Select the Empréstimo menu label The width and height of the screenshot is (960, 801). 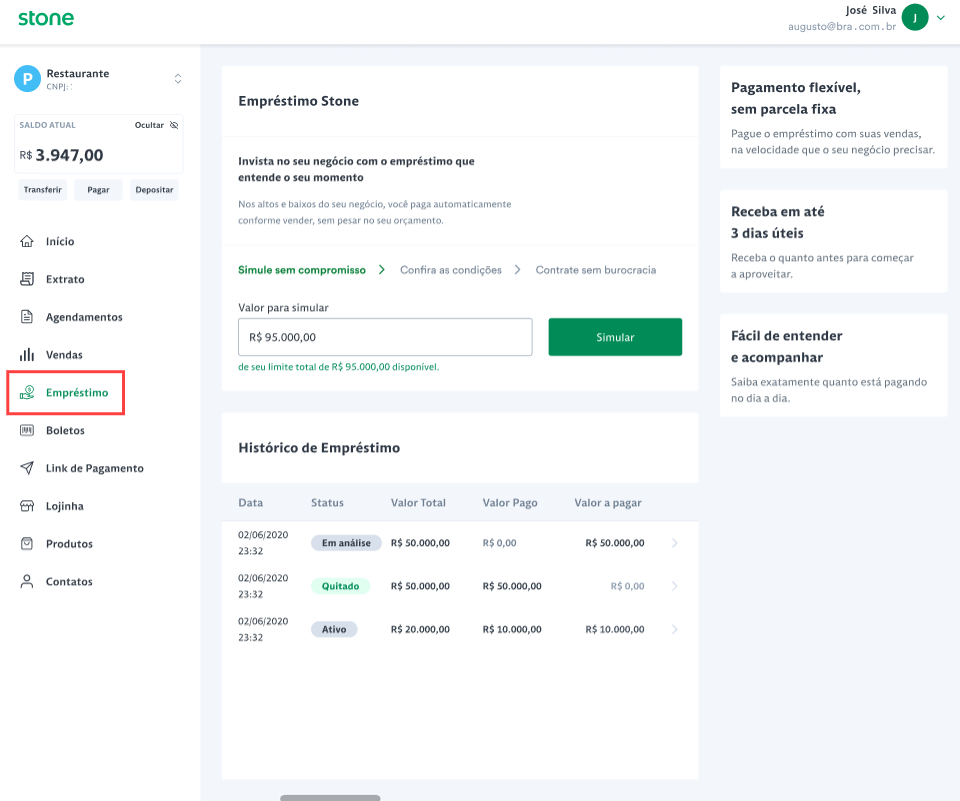[77, 393]
